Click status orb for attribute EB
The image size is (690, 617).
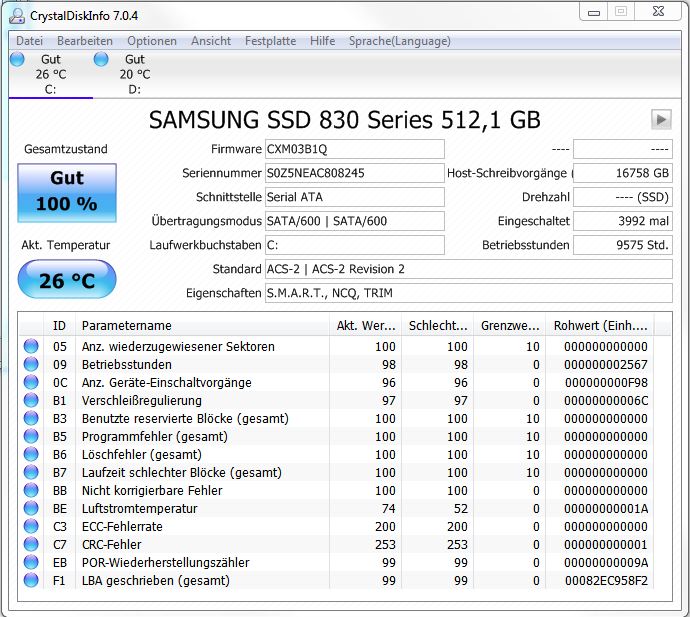(x=31, y=562)
